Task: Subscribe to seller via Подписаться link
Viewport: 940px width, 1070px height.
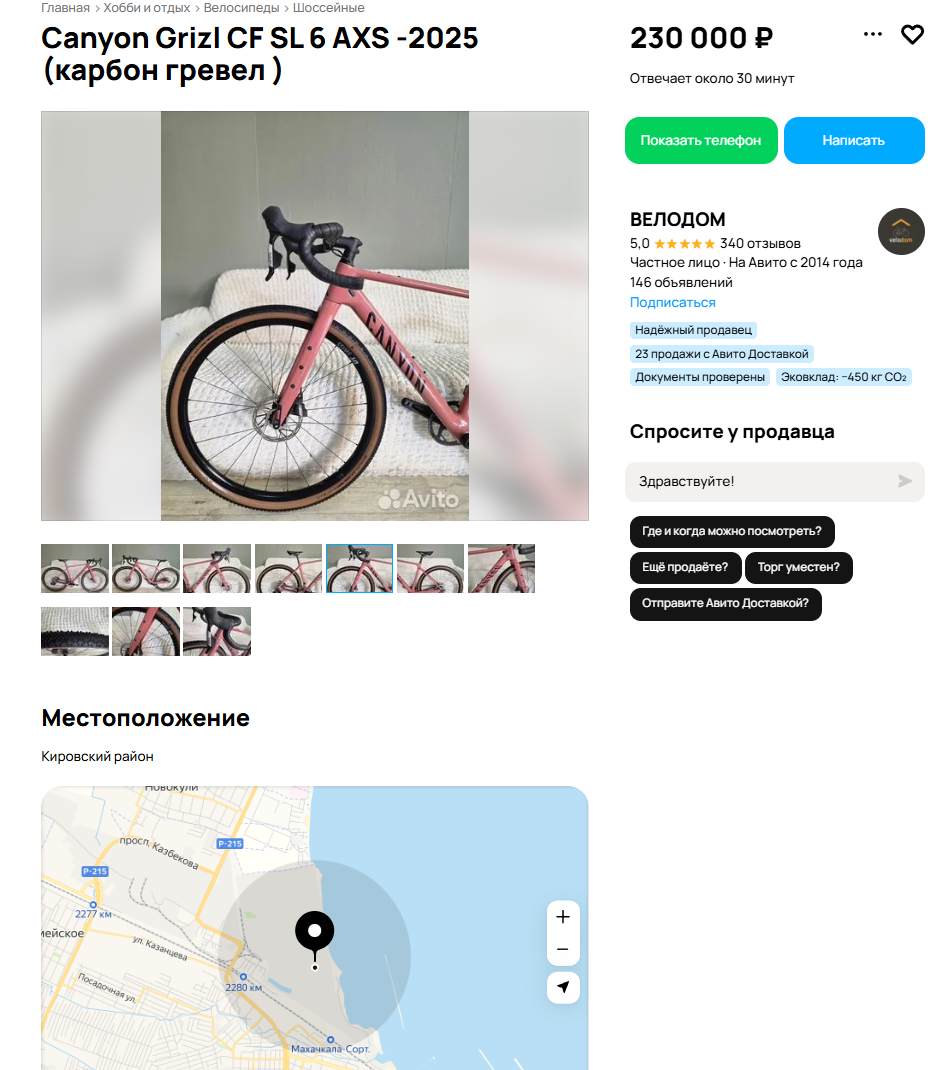Action: [672, 302]
